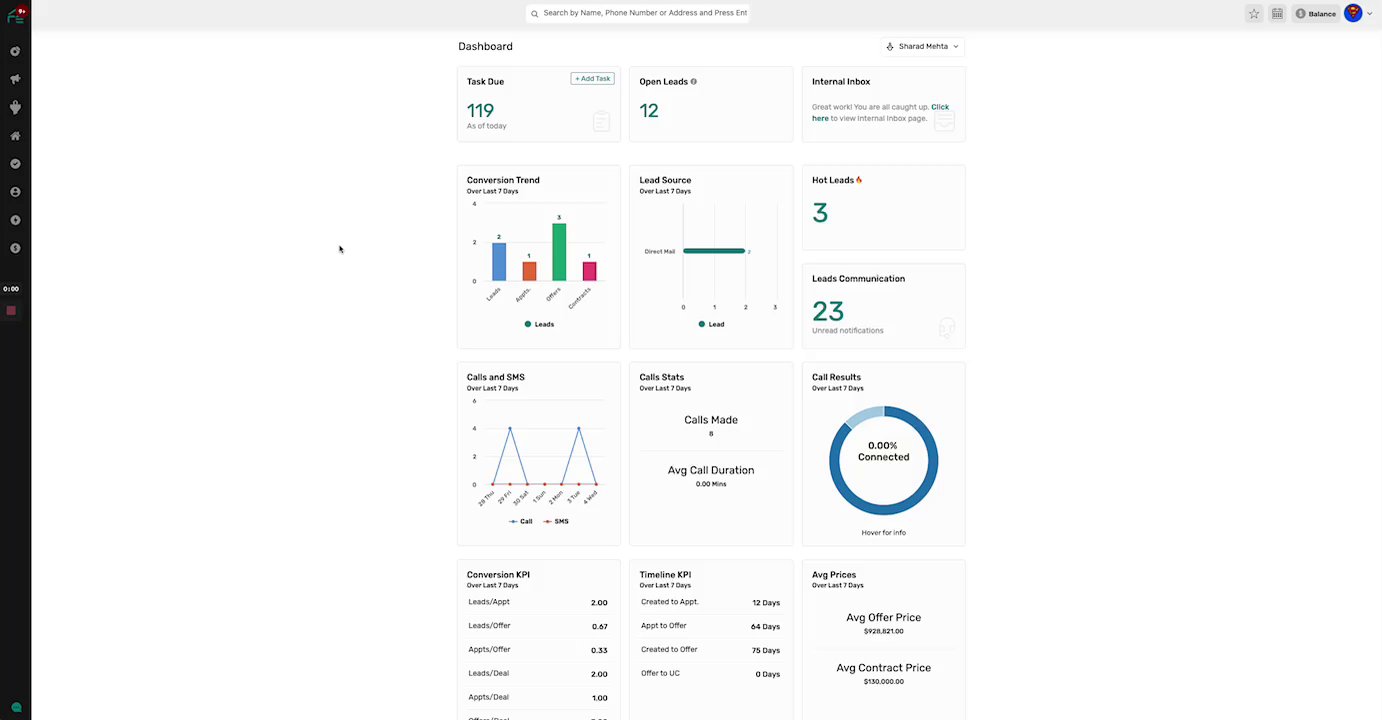The image size is (1382, 720).
Task: Toggle Leads legend under Conversion Trend chart
Action: 539,324
